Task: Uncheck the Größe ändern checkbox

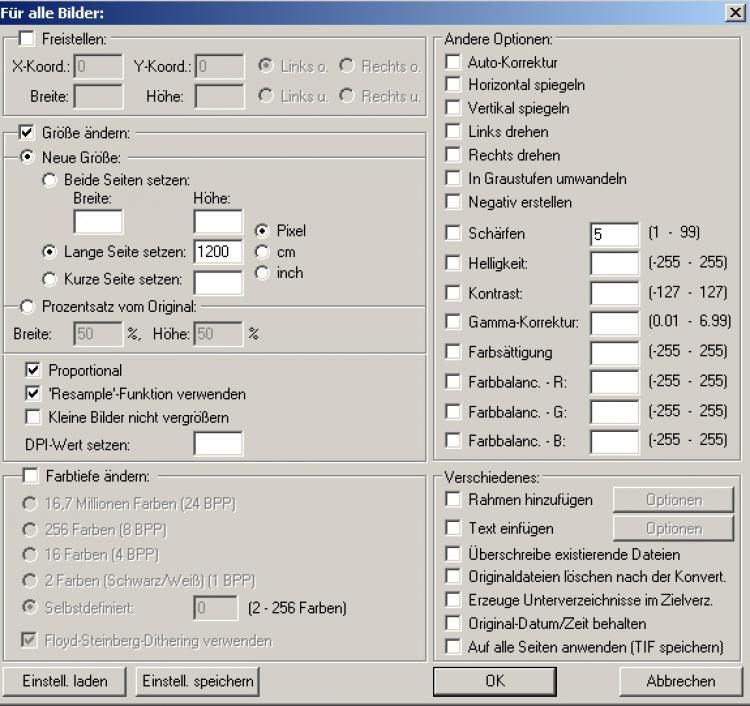Action: 26,132
